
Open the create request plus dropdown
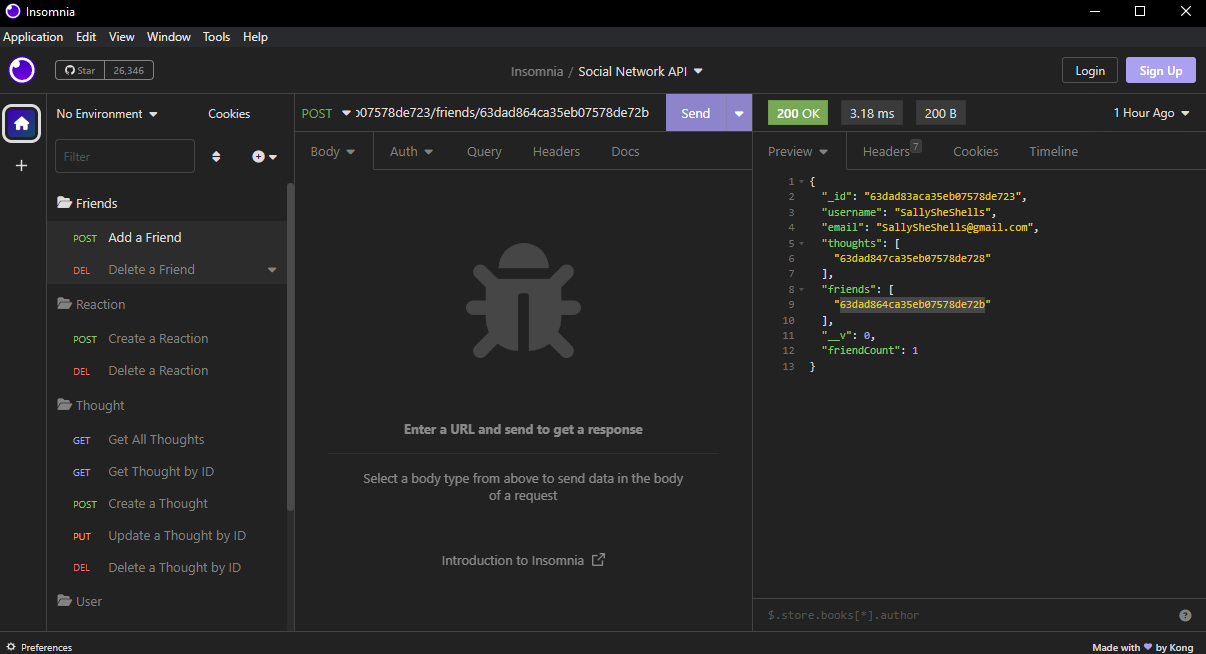264,156
